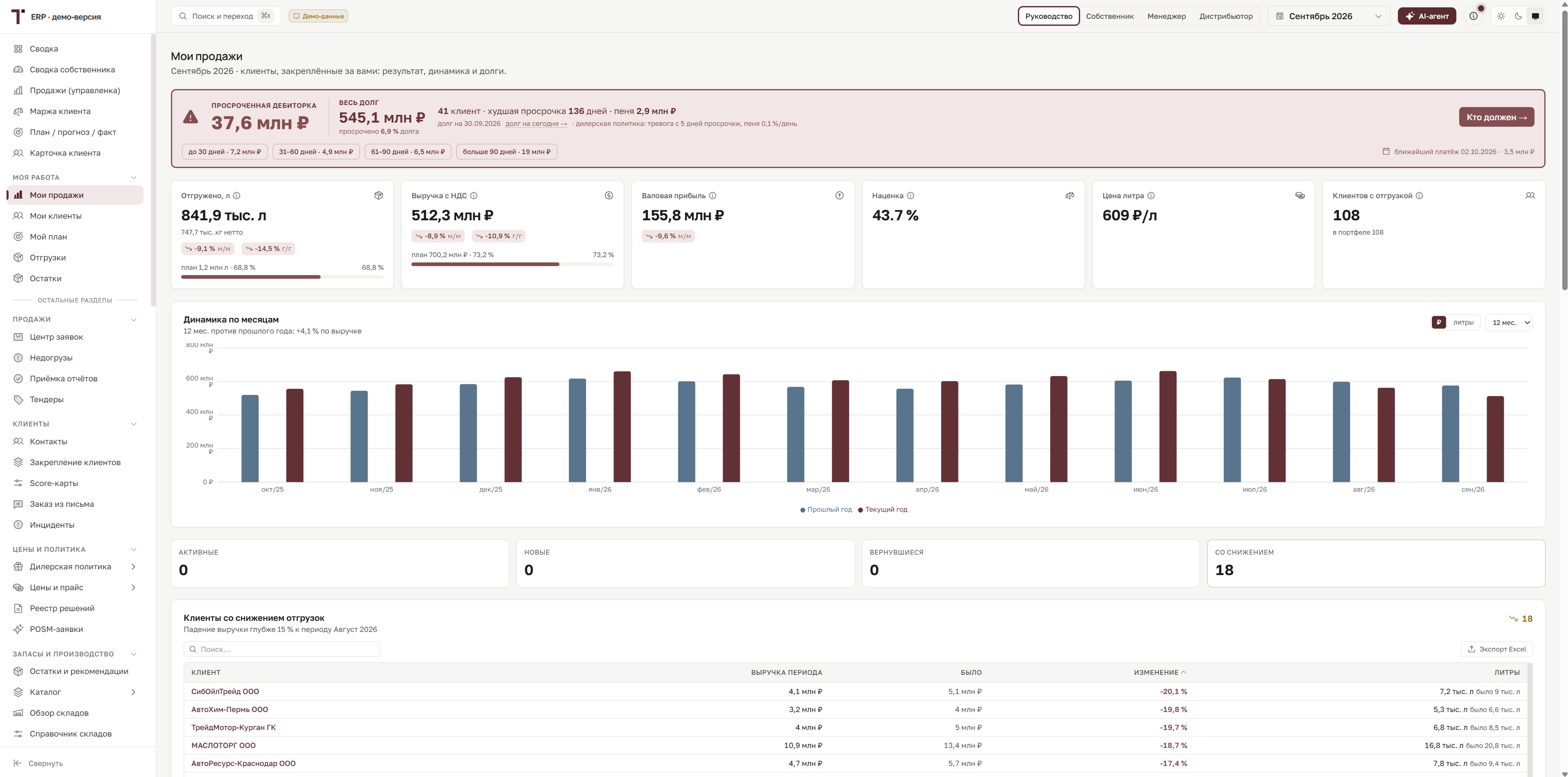Click the Score-карты sliders icon
1568x777 pixels.
pos(18,483)
